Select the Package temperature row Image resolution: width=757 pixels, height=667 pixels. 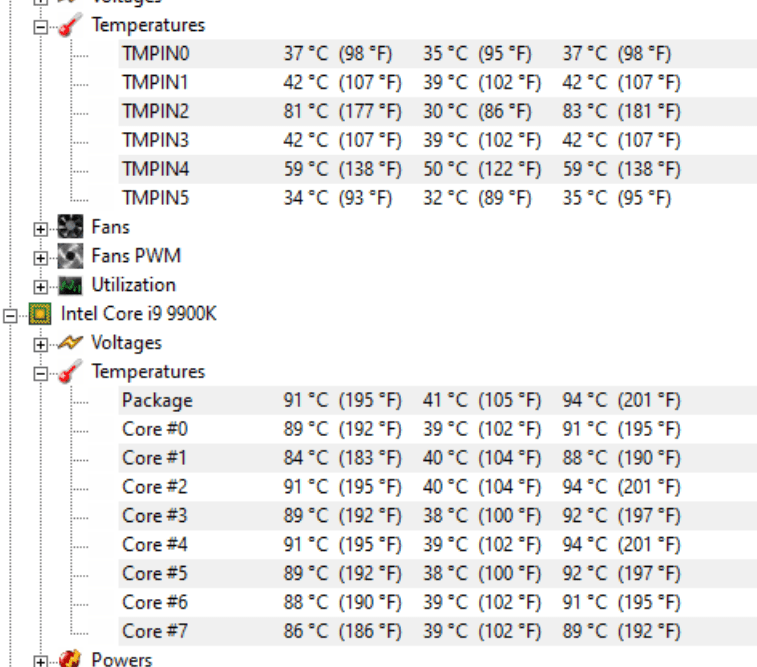pyautogui.click(x=437, y=400)
